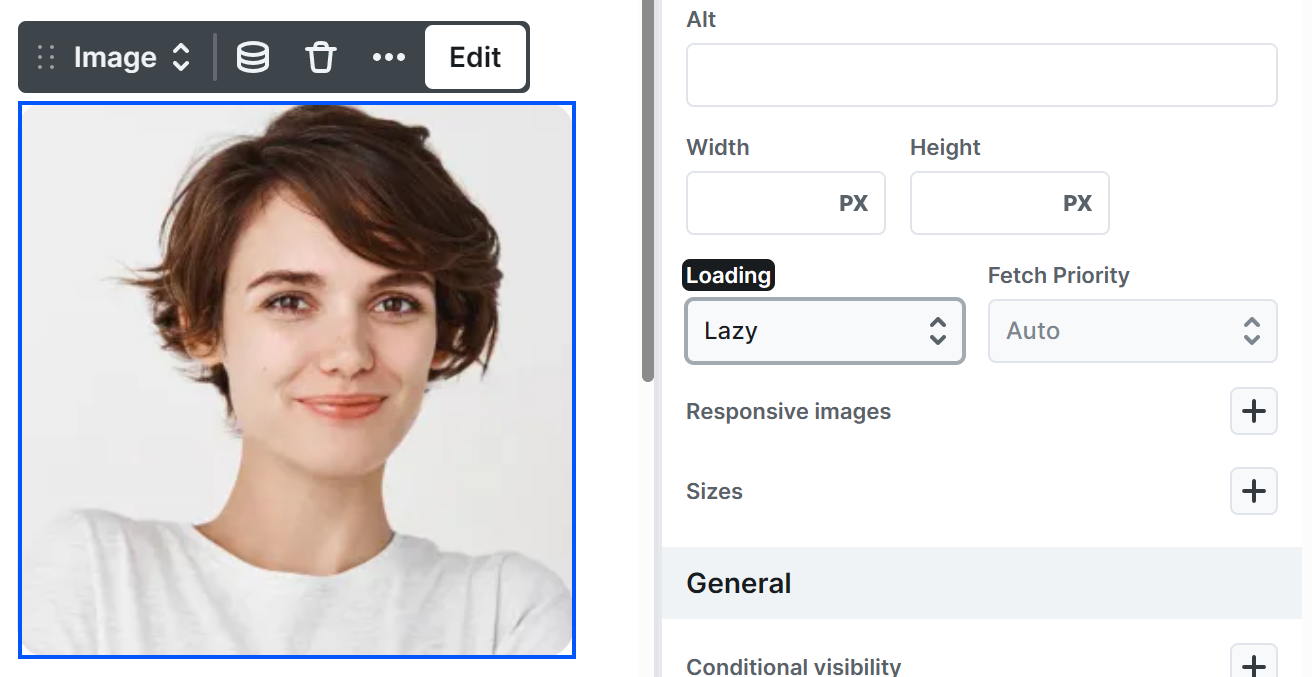Click the dynamic data database icon

click(252, 58)
